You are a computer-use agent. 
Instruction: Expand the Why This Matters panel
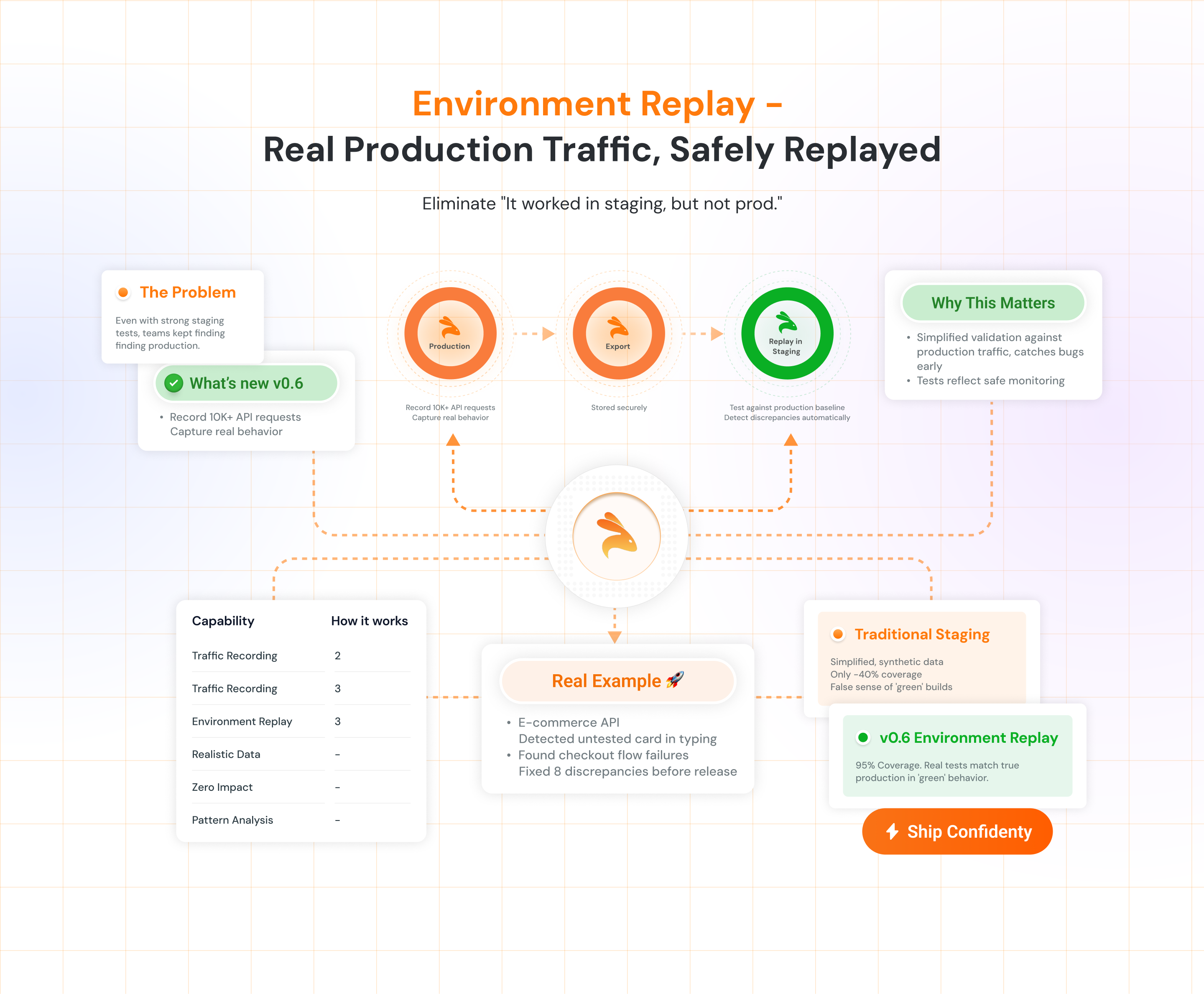[x=993, y=303]
